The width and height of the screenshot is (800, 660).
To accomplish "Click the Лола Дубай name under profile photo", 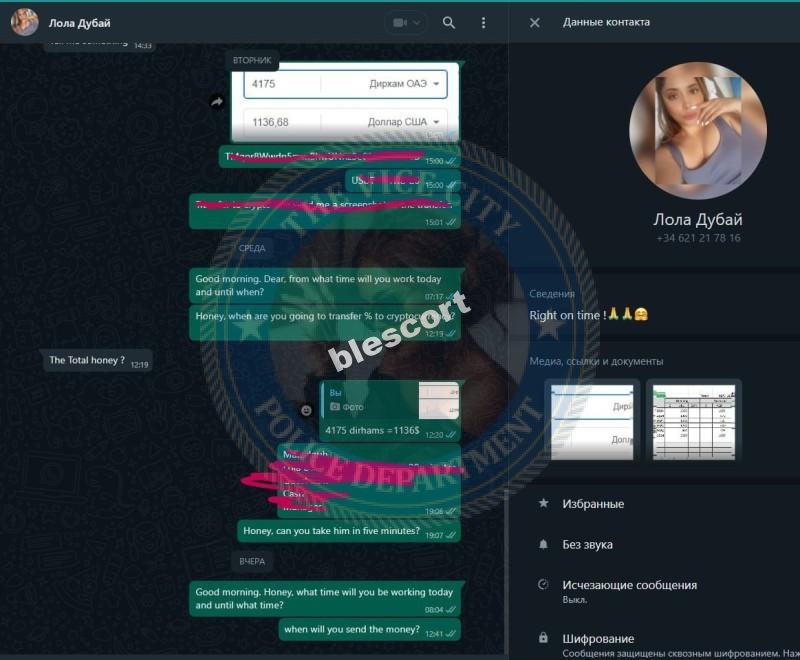I will click(697, 219).
